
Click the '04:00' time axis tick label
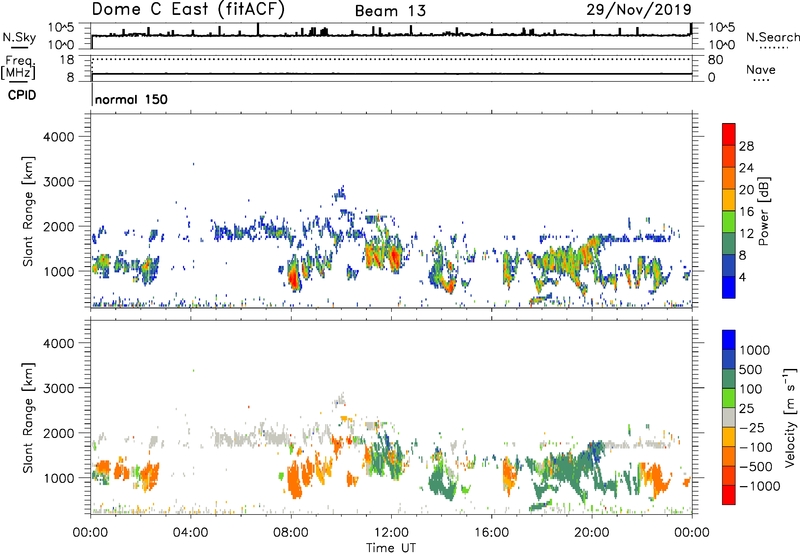(x=190, y=533)
